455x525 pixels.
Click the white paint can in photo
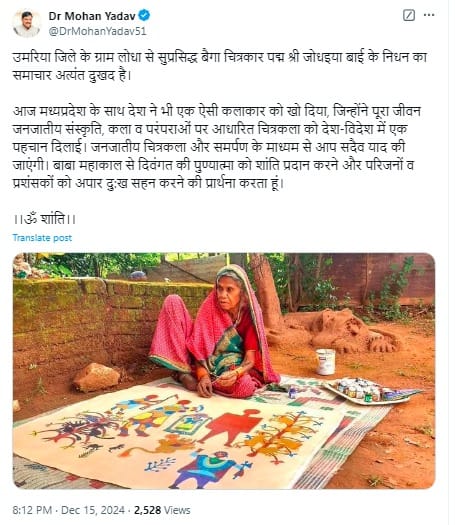click(325, 362)
